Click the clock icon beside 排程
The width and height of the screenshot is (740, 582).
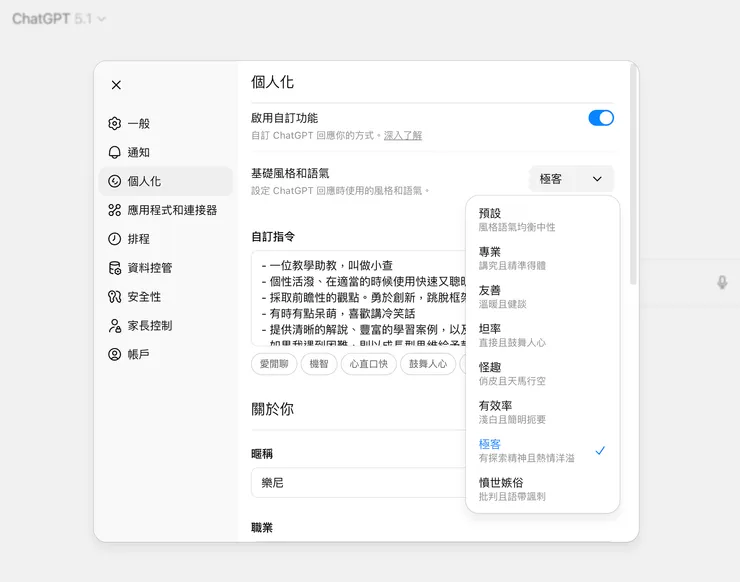pos(115,239)
